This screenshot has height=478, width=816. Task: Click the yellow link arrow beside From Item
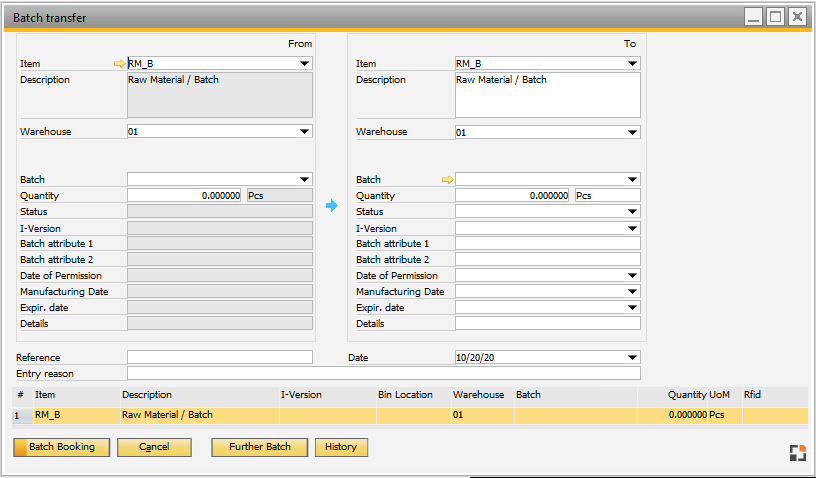click(x=120, y=63)
